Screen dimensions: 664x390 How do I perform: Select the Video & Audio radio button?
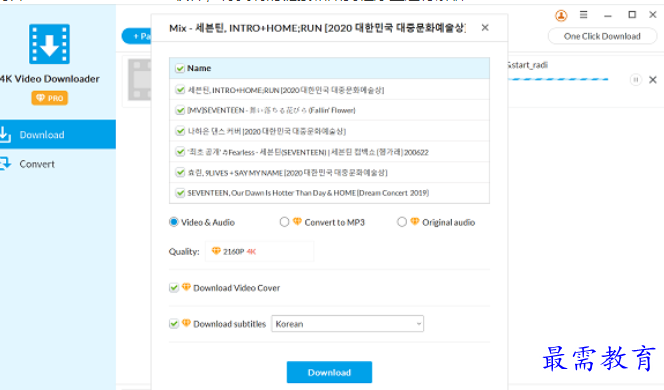174,222
